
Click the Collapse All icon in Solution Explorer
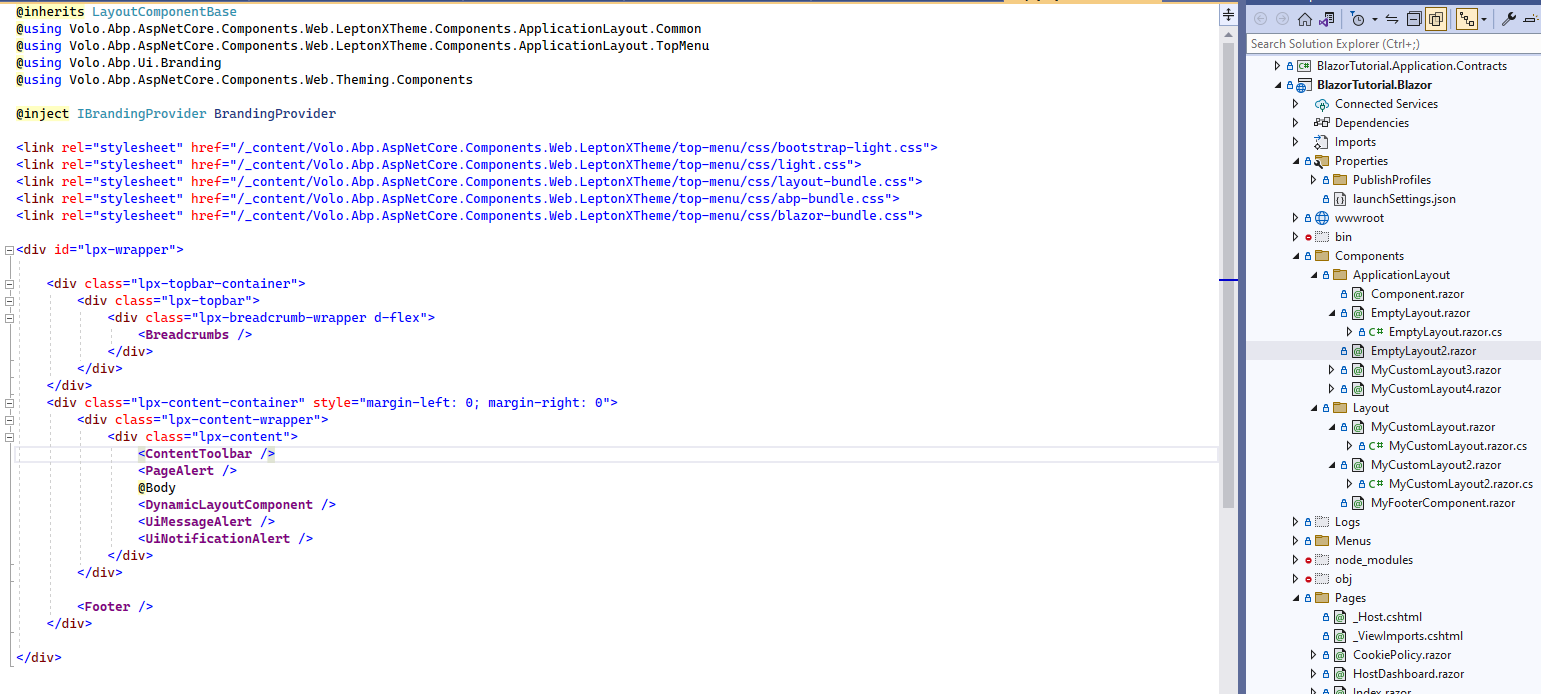coord(1413,19)
